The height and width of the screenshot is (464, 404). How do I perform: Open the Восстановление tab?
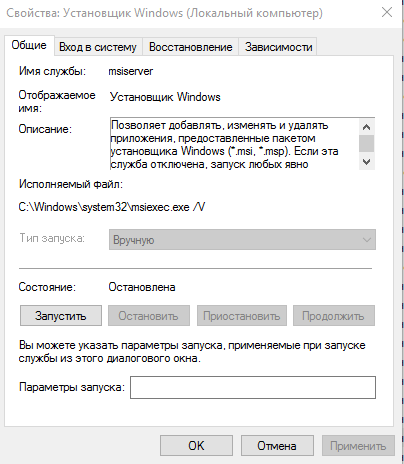190,47
